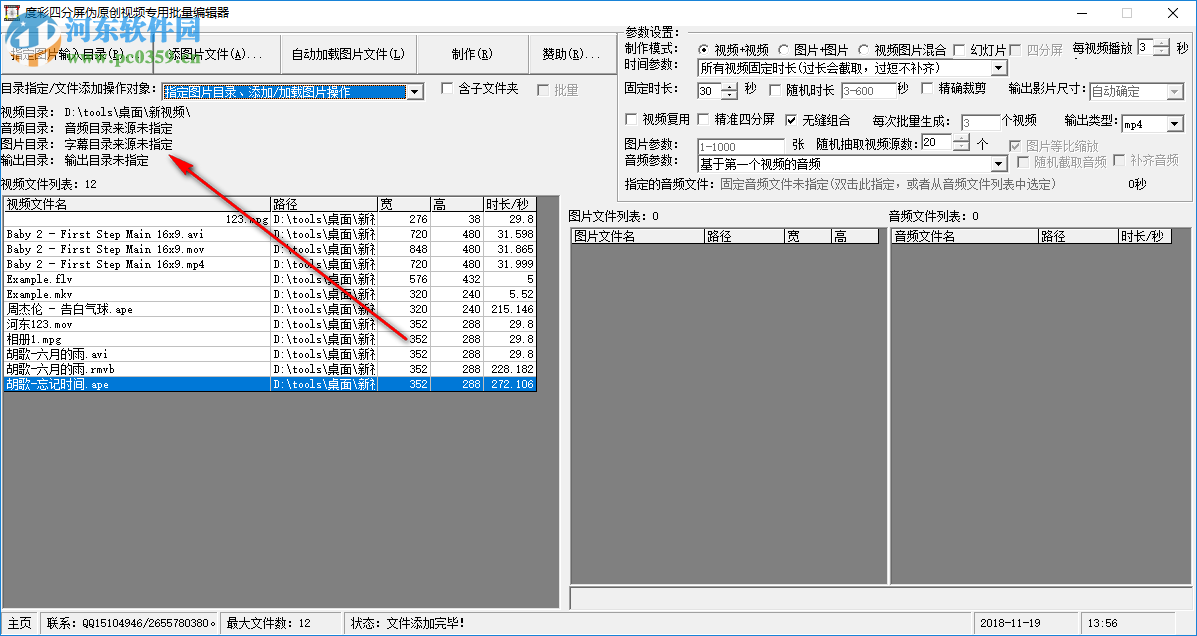Select 河东123.mov in video list
Screen dimensions: 1197x636
(x=270, y=324)
